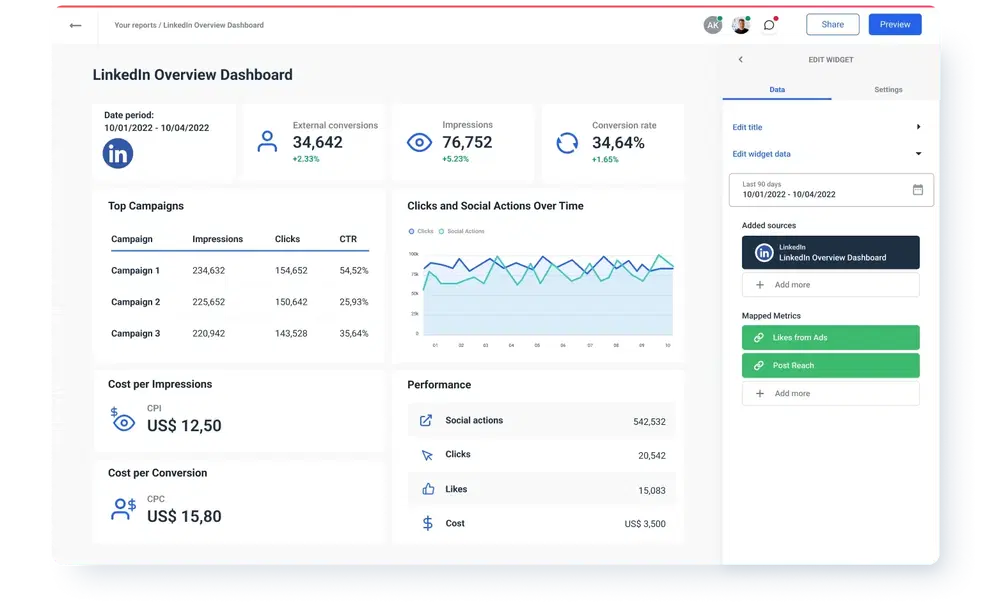The height and width of the screenshot is (603, 992).
Task: Click the Conversion rate circular arrow icon
Action: pos(567,143)
